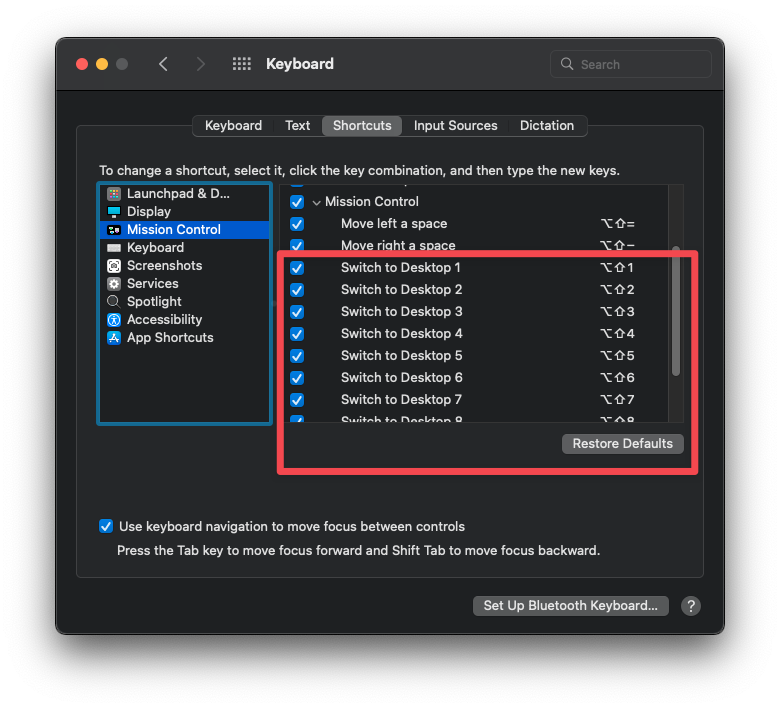Select the Switch to Desktop 1 row
Image resolution: width=780 pixels, height=708 pixels.
pos(475,268)
